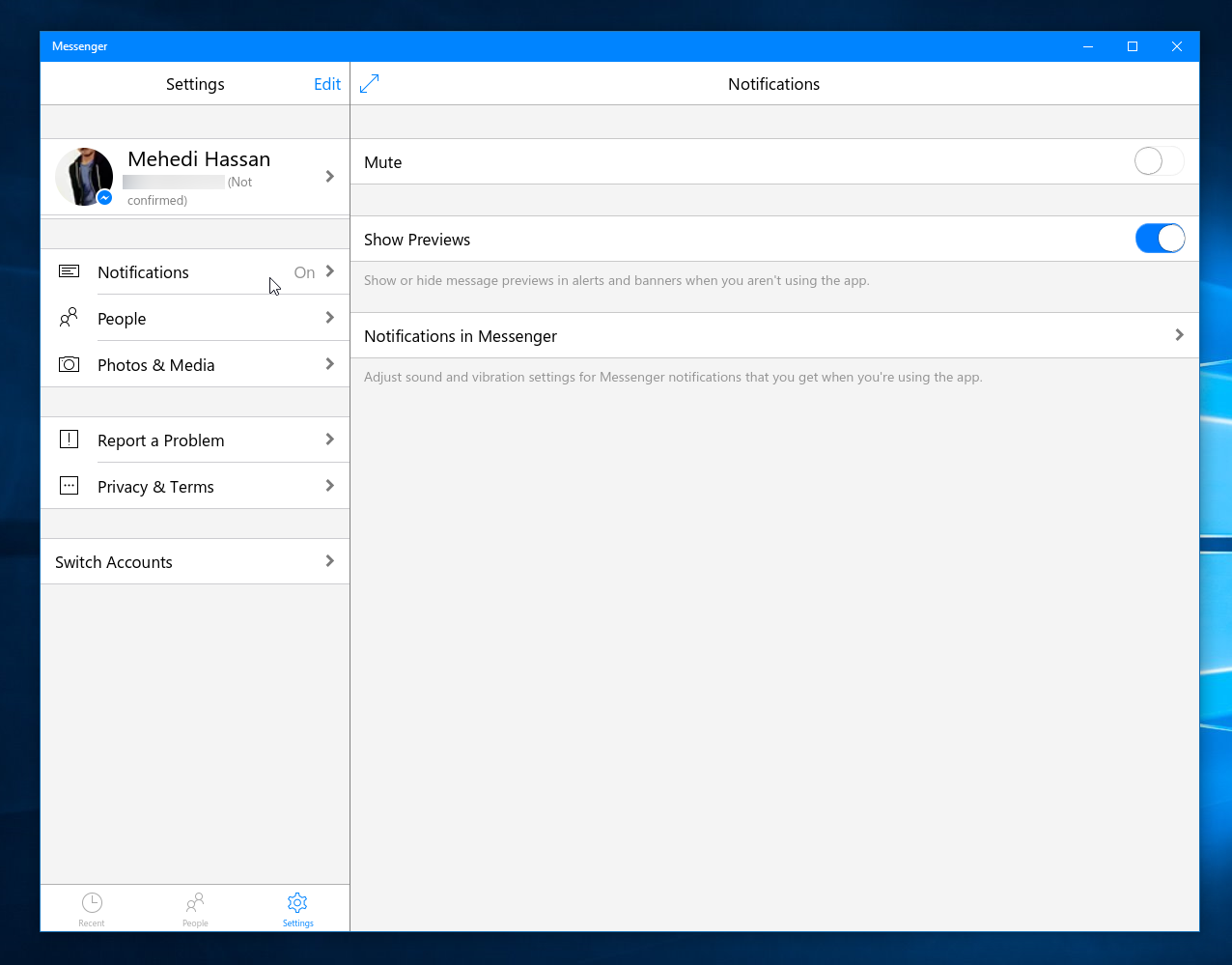The image size is (1232, 965).
Task: Open People tab icon in bottom bar
Action: pyautogui.click(x=195, y=902)
